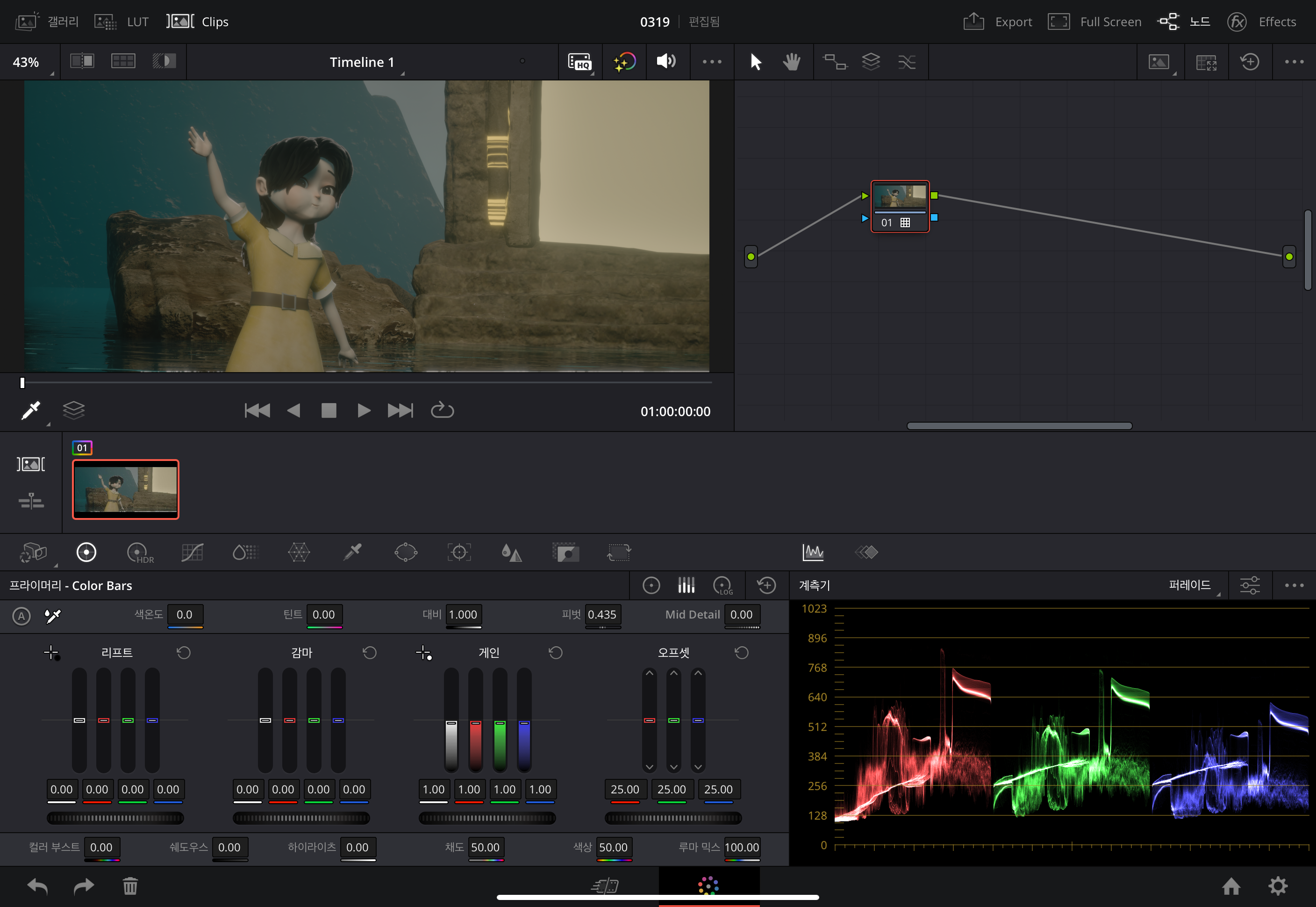Click the red gain color bar slider

(x=475, y=720)
